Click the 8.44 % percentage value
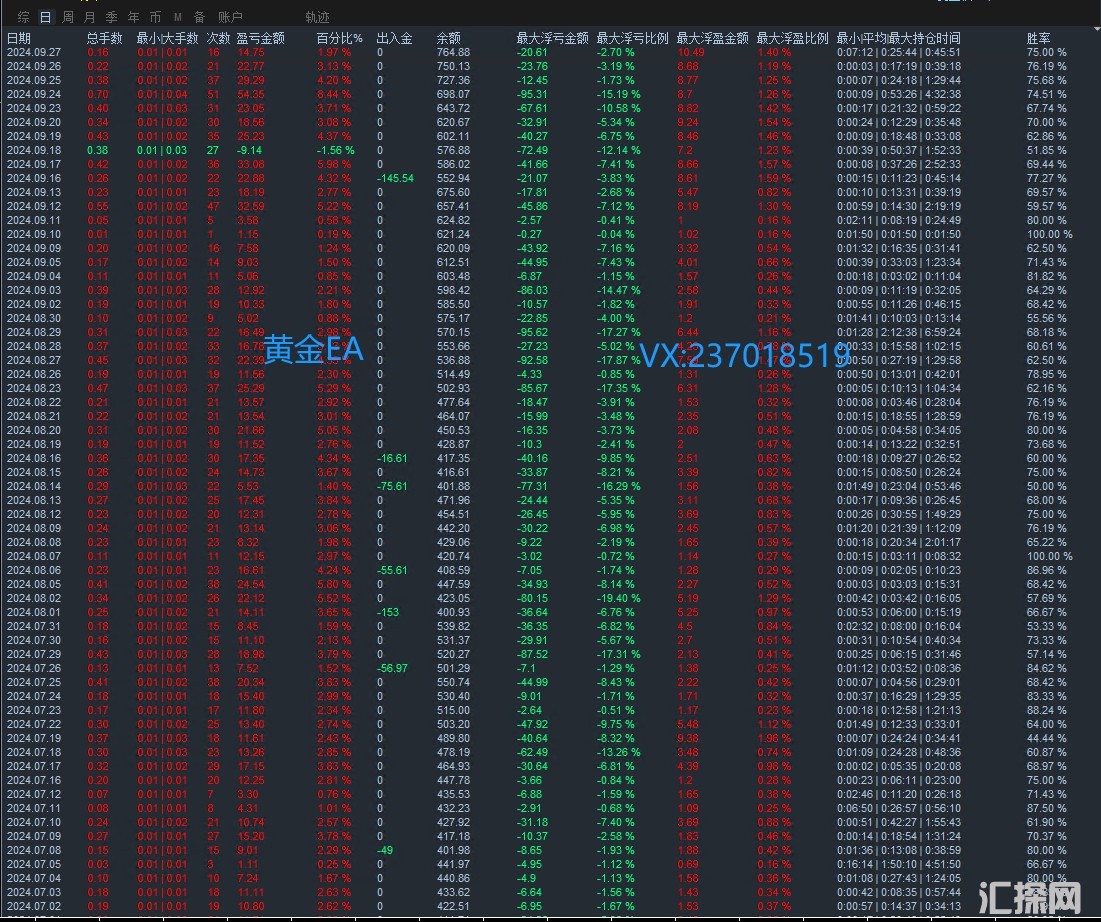The height and width of the screenshot is (922, 1101). coord(334,94)
